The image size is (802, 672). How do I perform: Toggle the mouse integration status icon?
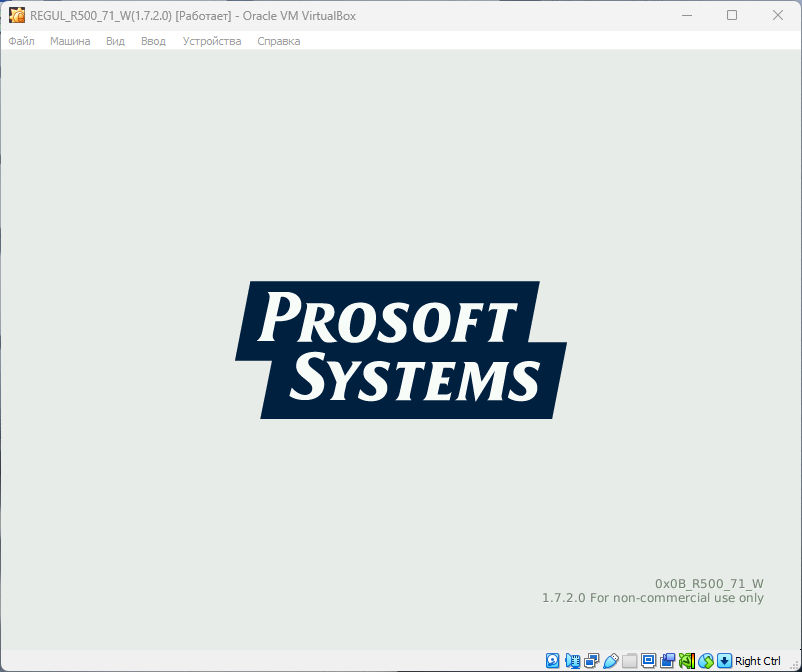pyautogui.click(x=706, y=661)
